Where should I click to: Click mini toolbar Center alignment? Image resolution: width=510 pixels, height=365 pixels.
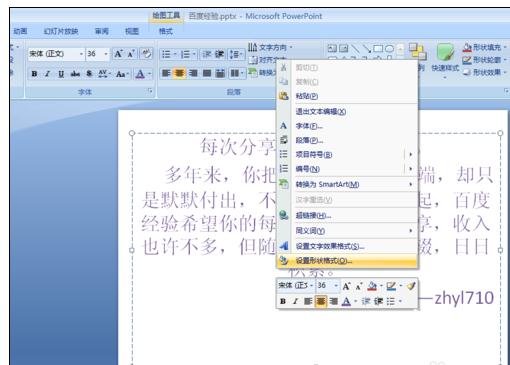tap(321, 301)
